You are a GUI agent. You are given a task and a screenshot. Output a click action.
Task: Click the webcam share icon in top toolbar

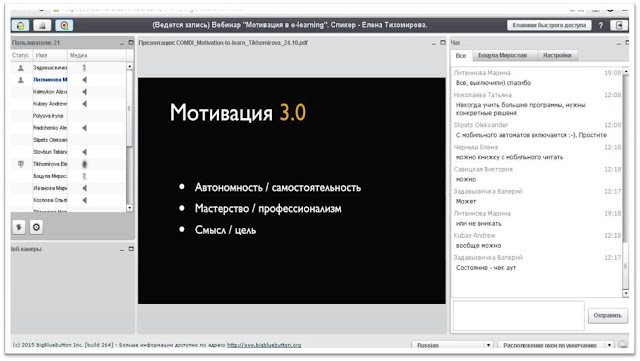click(42, 25)
